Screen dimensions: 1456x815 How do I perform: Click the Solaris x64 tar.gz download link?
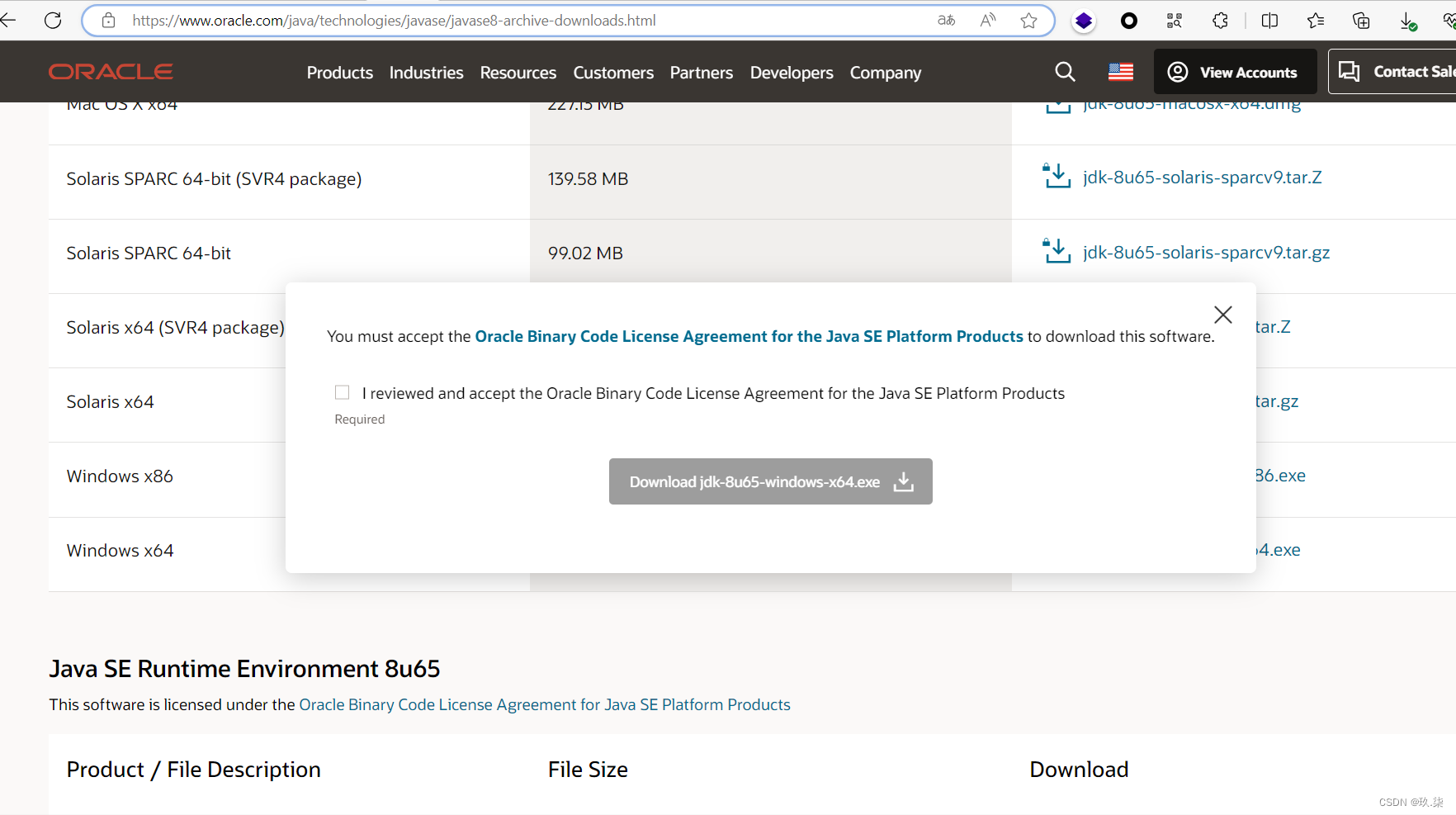[1277, 401]
